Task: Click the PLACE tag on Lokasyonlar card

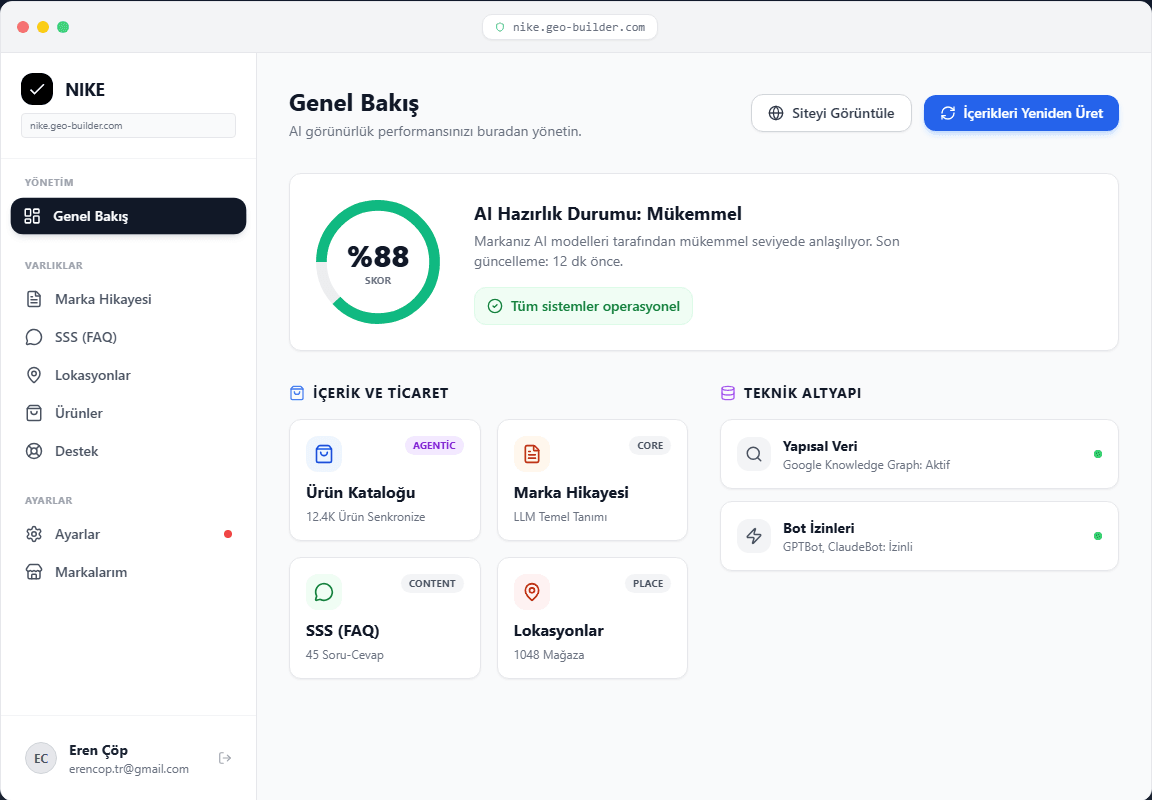Action: point(648,583)
